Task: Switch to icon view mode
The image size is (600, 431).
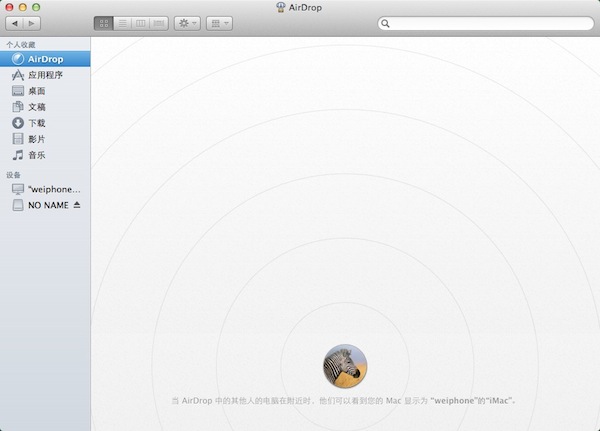Action: pyautogui.click(x=103, y=22)
